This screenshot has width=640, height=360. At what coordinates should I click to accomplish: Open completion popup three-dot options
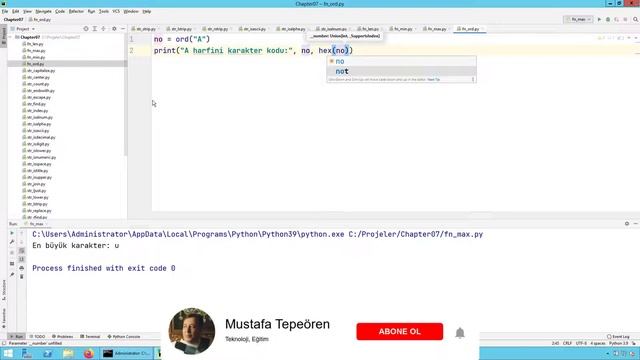(x=473, y=80)
